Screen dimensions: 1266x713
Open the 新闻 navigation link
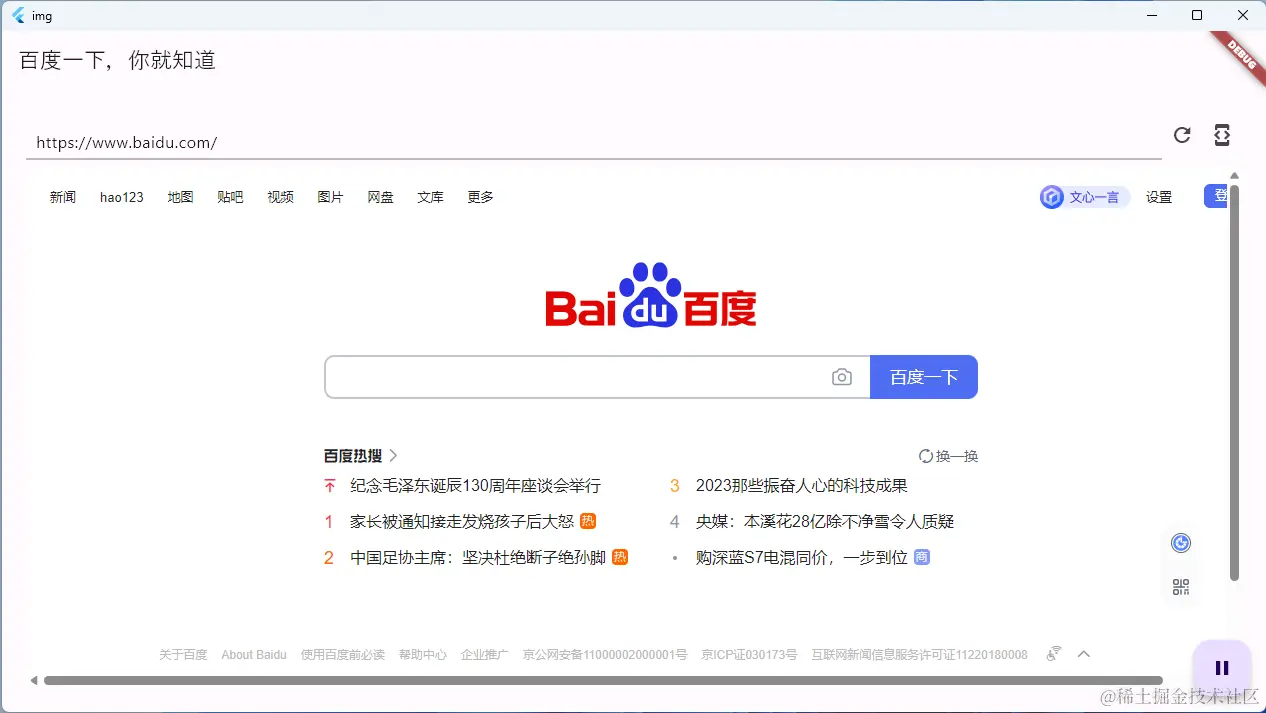(x=63, y=197)
